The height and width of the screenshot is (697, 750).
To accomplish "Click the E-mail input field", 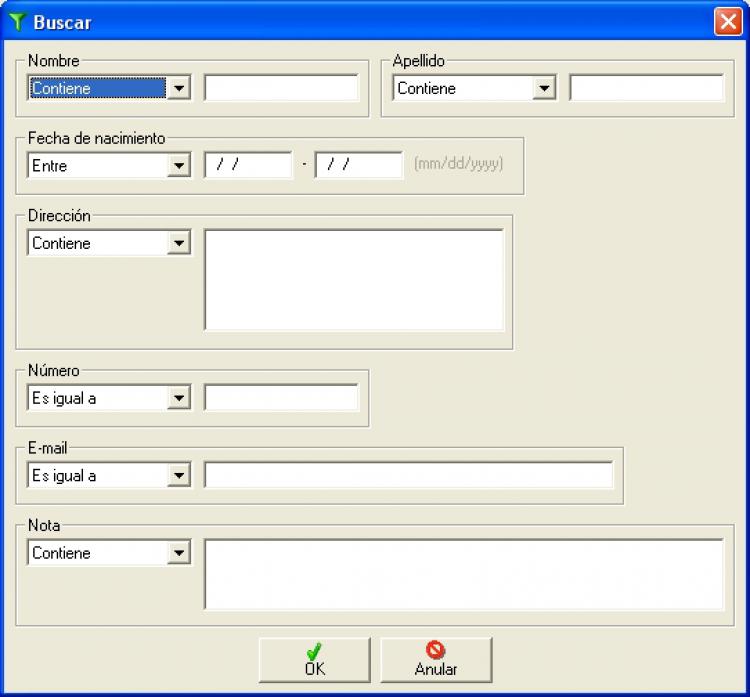I will click(x=409, y=475).
